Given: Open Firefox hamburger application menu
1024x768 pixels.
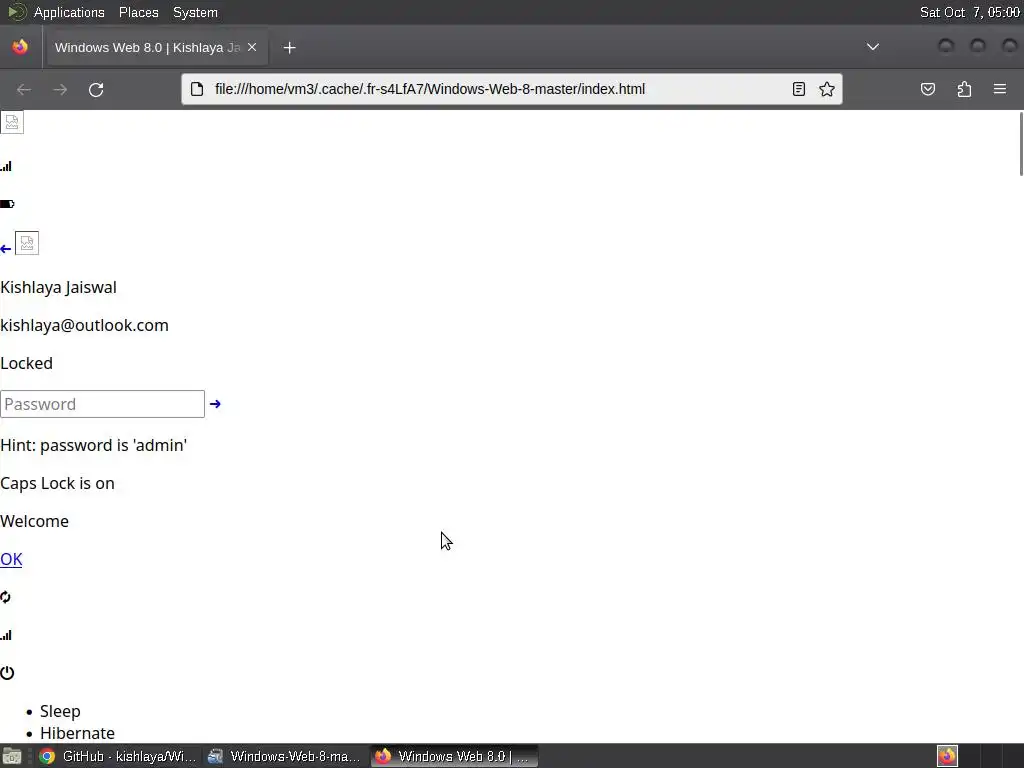Looking at the screenshot, I should (x=1000, y=89).
